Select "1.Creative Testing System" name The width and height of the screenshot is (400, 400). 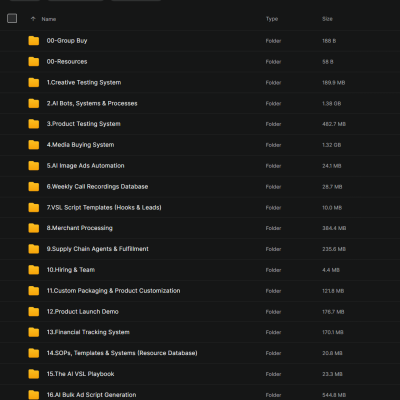tap(84, 82)
